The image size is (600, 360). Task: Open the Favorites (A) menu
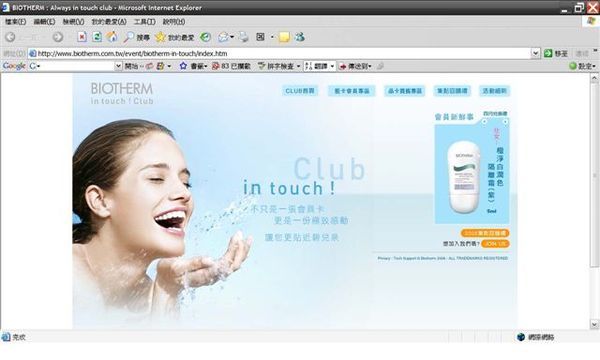(x=109, y=22)
